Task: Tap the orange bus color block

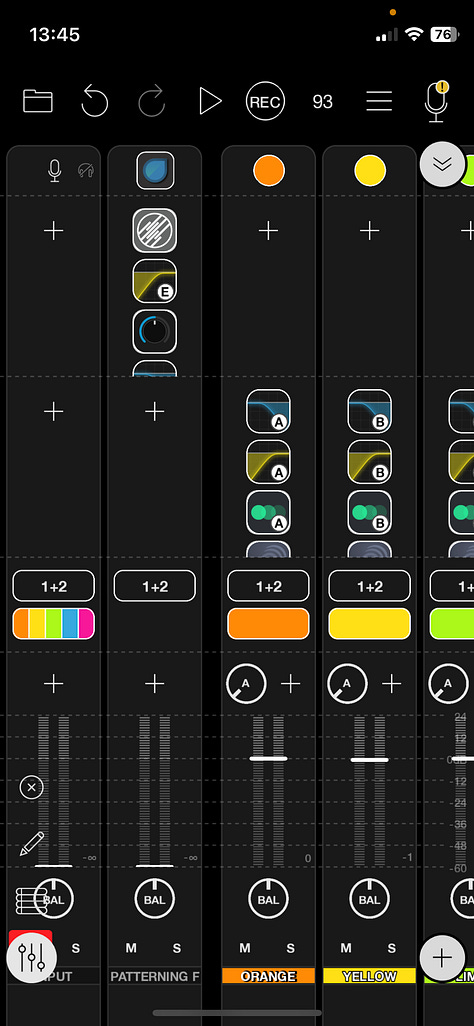Action: pyautogui.click(x=268, y=624)
